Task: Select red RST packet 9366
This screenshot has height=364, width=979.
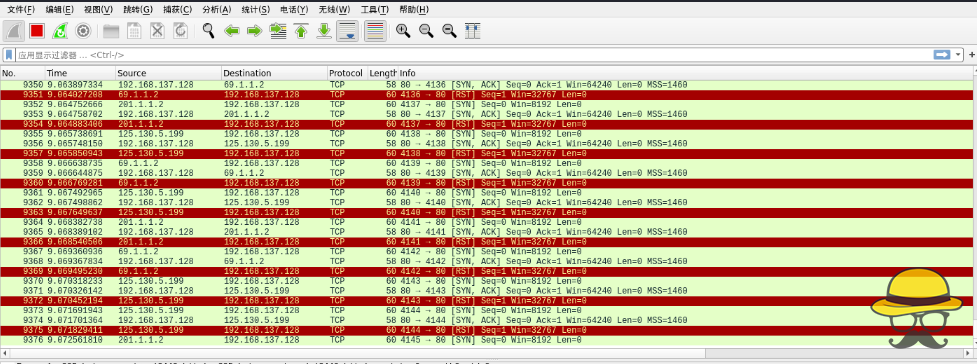Action: (487, 242)
